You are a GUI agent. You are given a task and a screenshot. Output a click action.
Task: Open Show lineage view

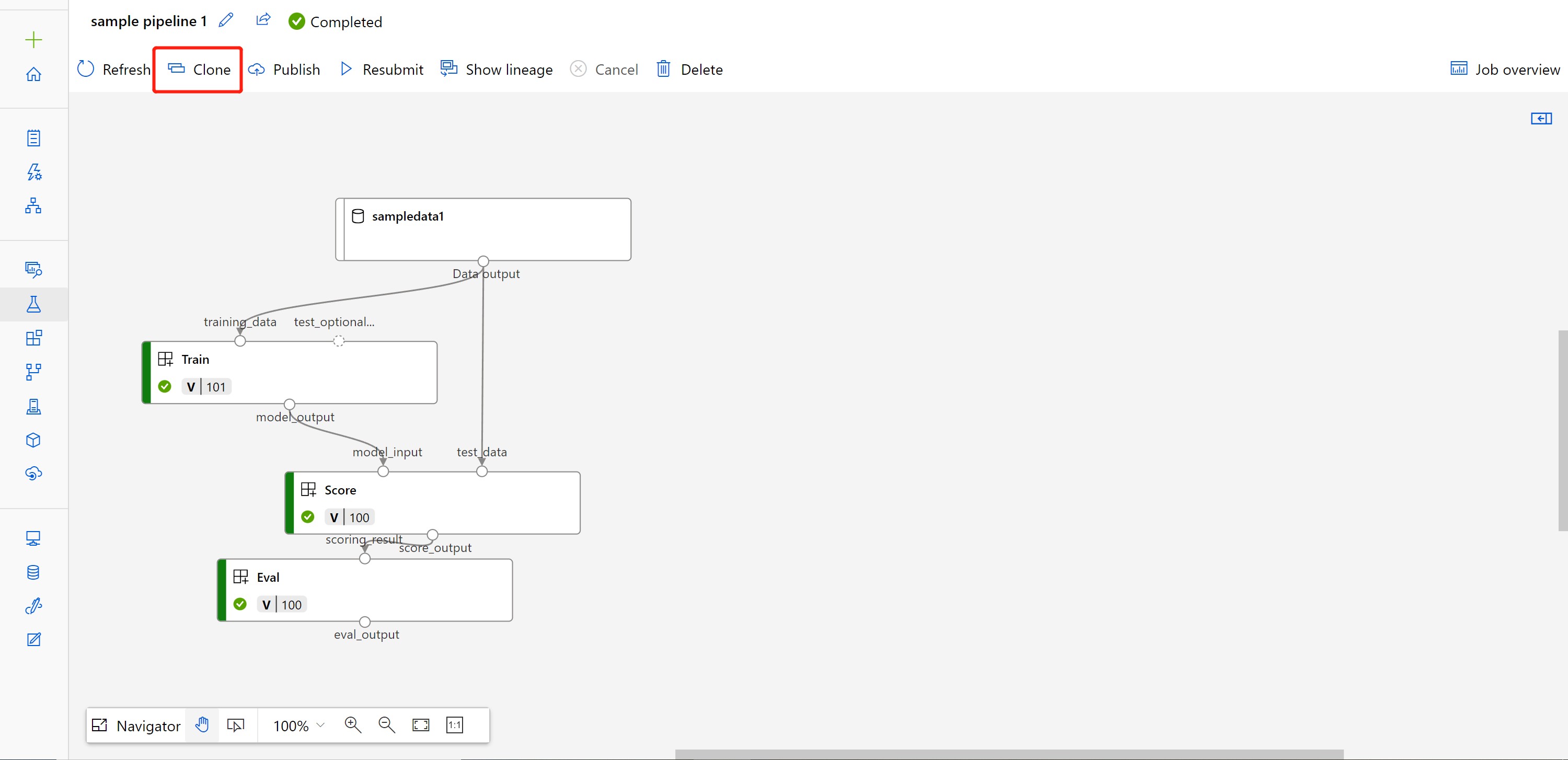pyautogui.click(x=497, y=70)
